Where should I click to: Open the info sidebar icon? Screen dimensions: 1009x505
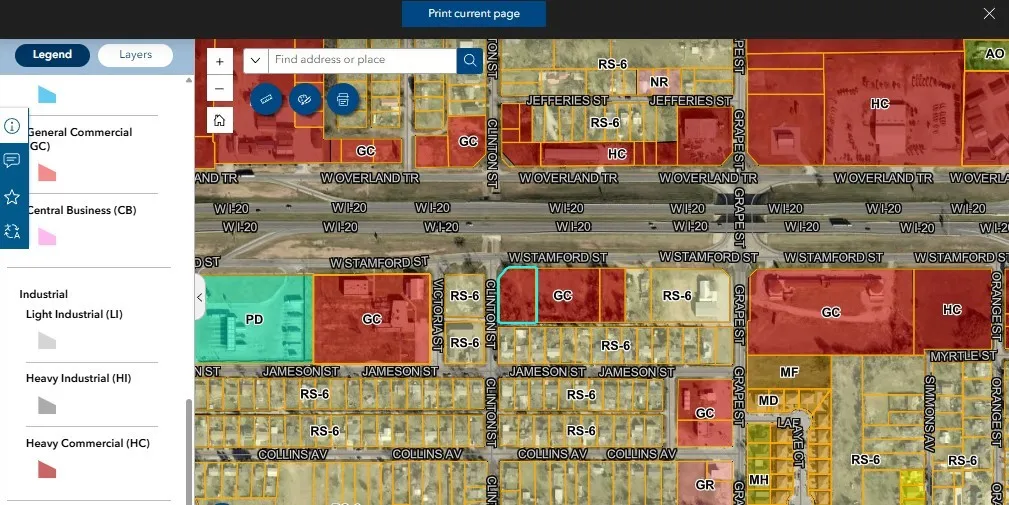[12, 125]
